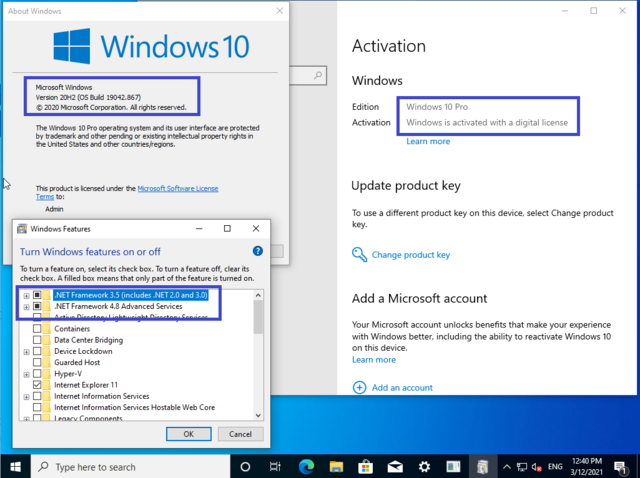The width and height of the screenshot is (640, 478).
Task: Enable Data Center Bridging checkbox
Action: click(x=37, y=340)
